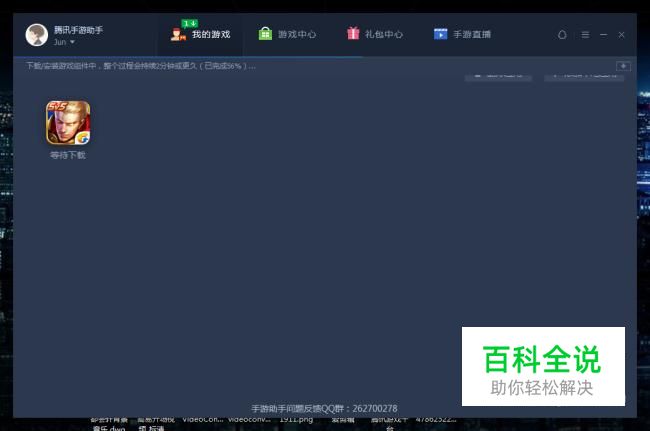The width and height of the screenshot is (650, 431).
Task: Click the 手游助手问题反馈QQ群：262700278 text
Action: (324, 409)
